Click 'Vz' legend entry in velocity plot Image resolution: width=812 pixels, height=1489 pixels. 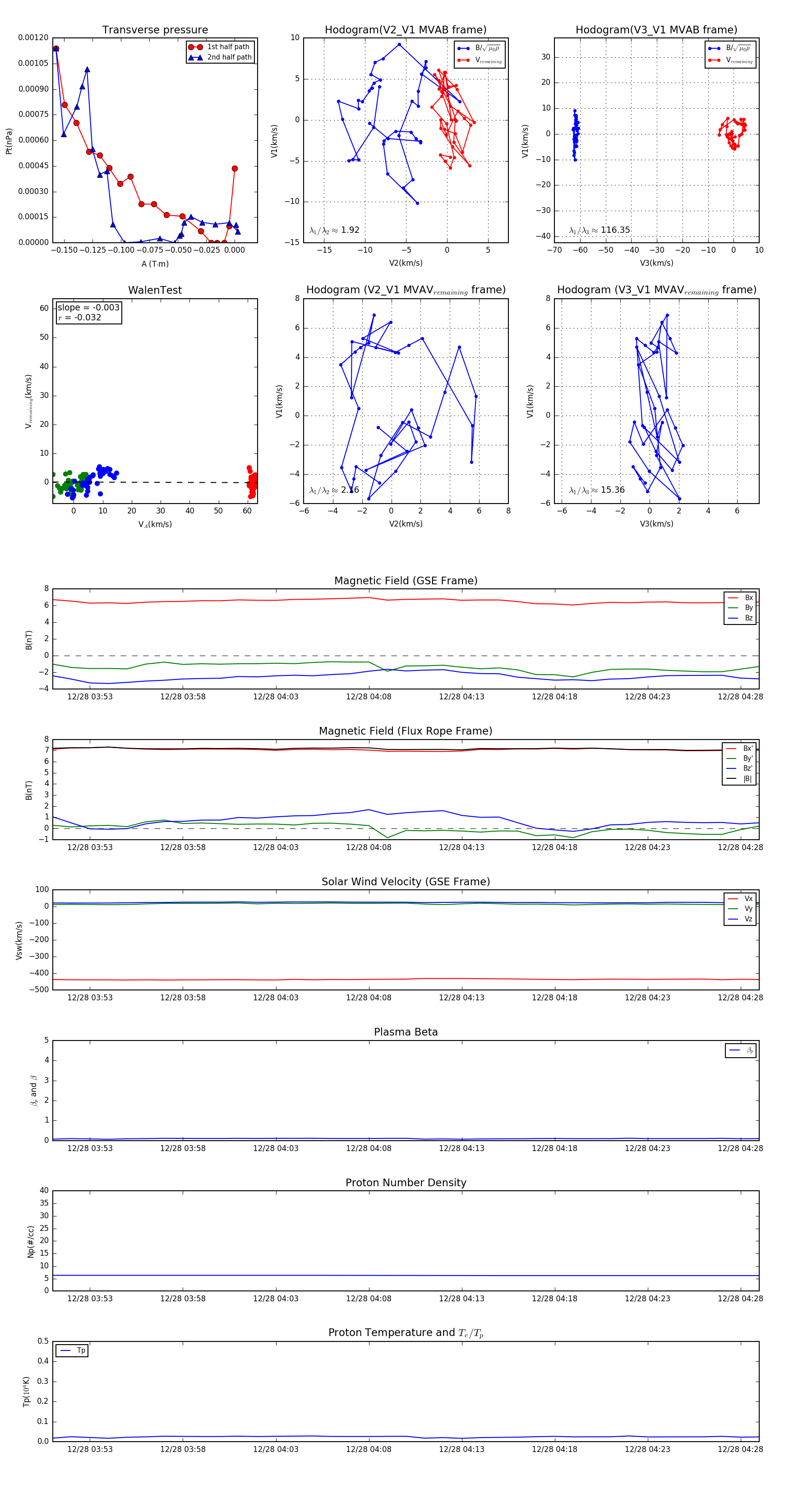tap(740, 919)
